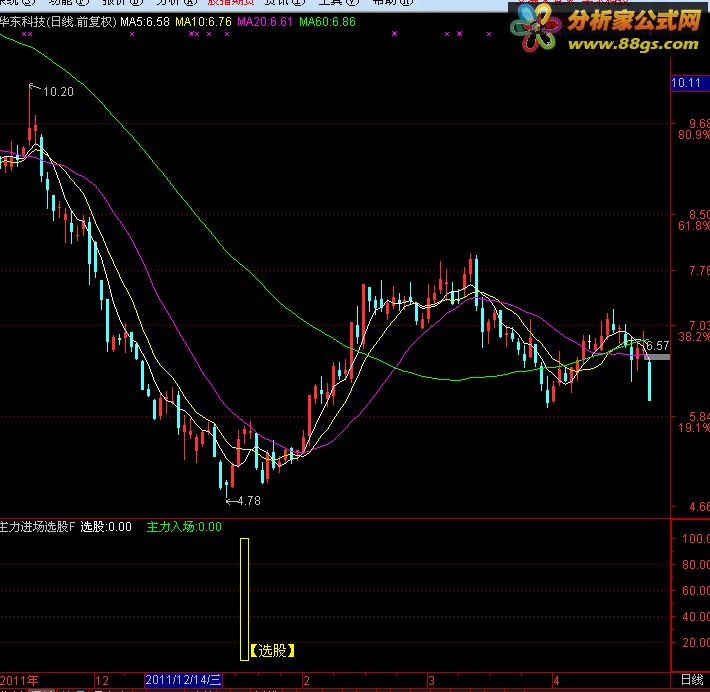Viewport: 710px width, 692px height.
Task: Open the 帮助(H) menu
Action: [x=393, y=2]
